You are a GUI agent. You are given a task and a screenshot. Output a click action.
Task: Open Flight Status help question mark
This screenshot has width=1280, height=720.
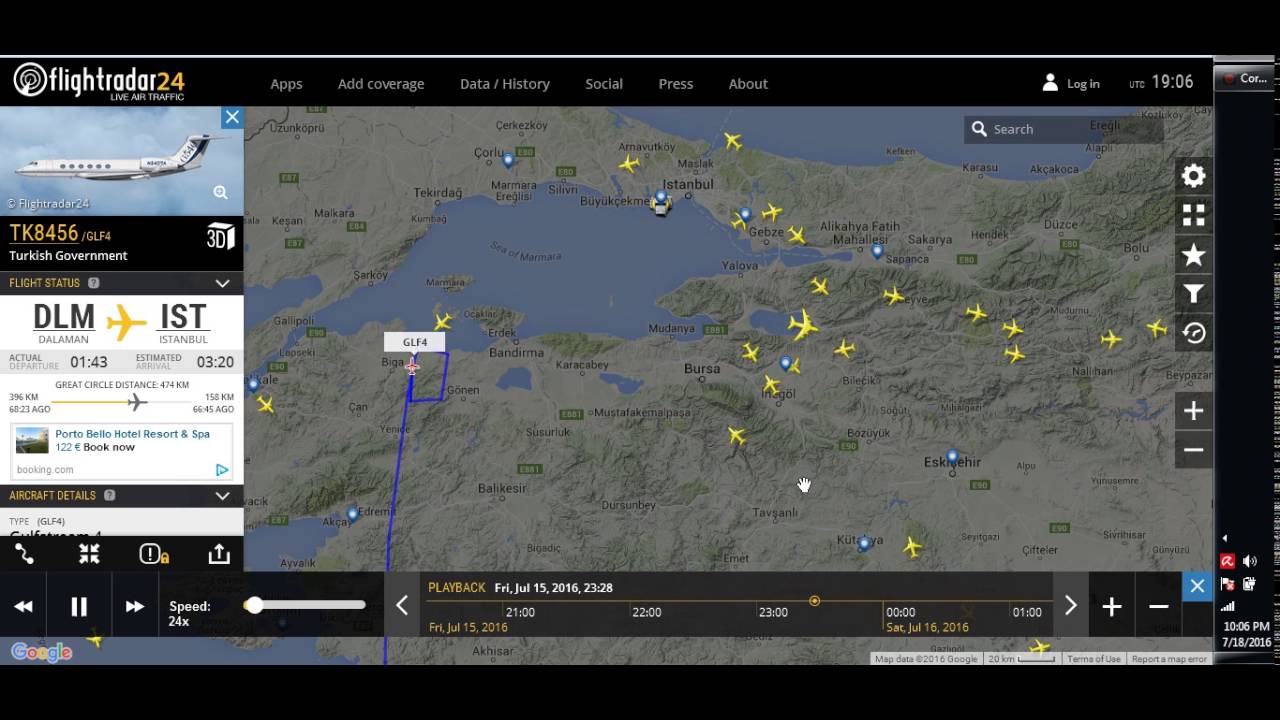coord(94,283)
